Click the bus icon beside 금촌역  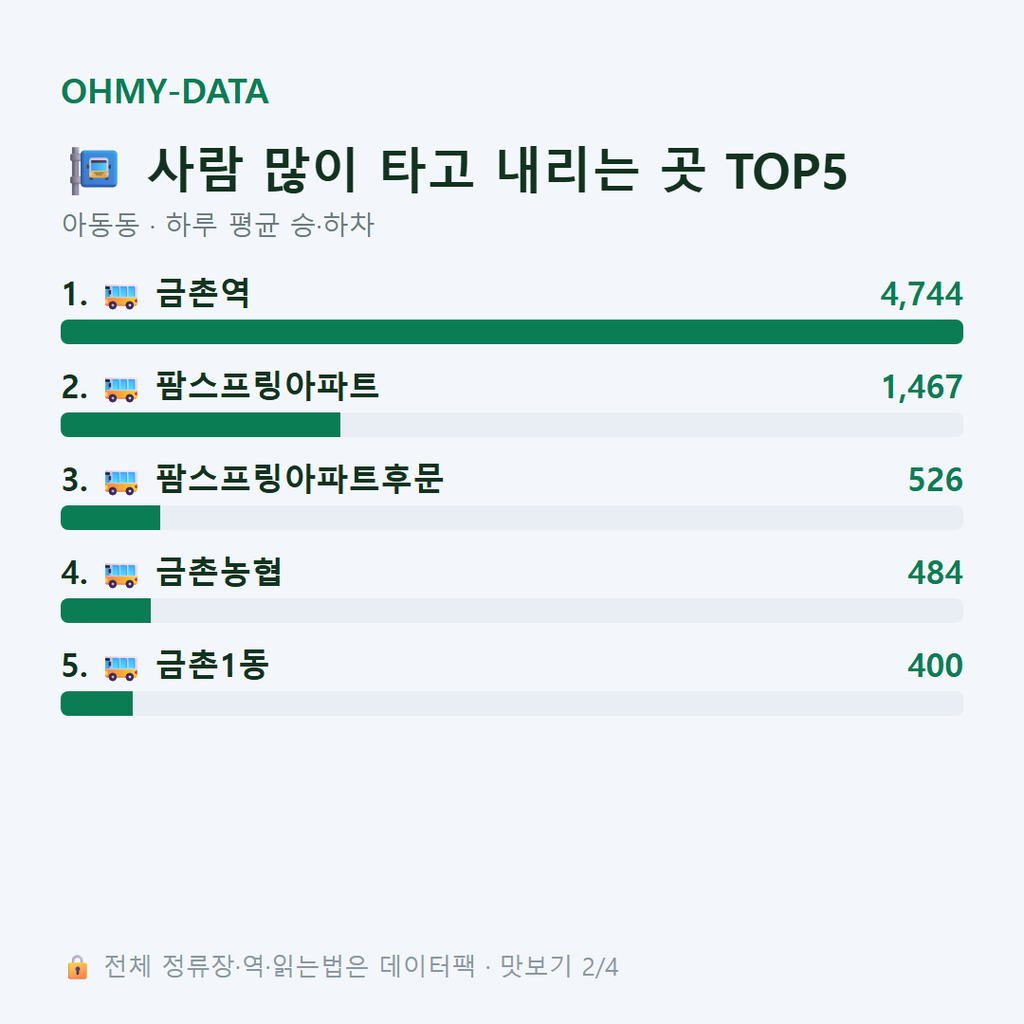121,296
